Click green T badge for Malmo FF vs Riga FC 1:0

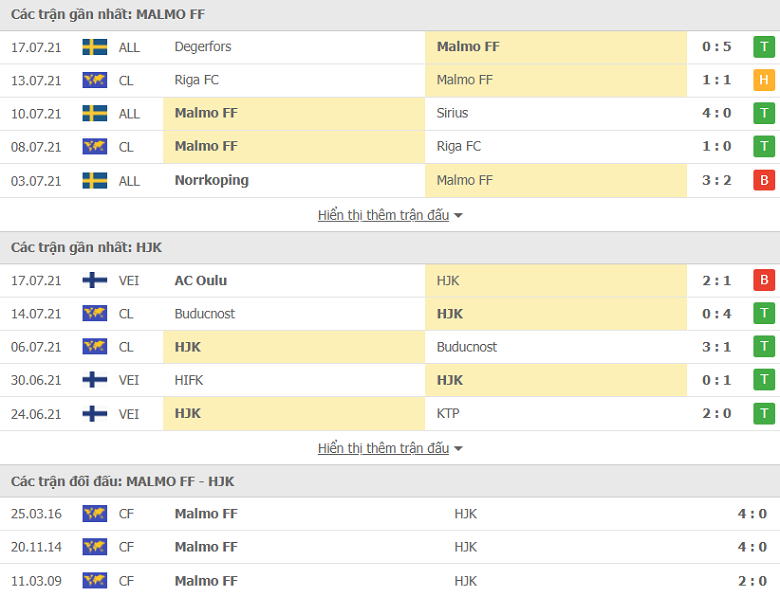coord(764,147)
